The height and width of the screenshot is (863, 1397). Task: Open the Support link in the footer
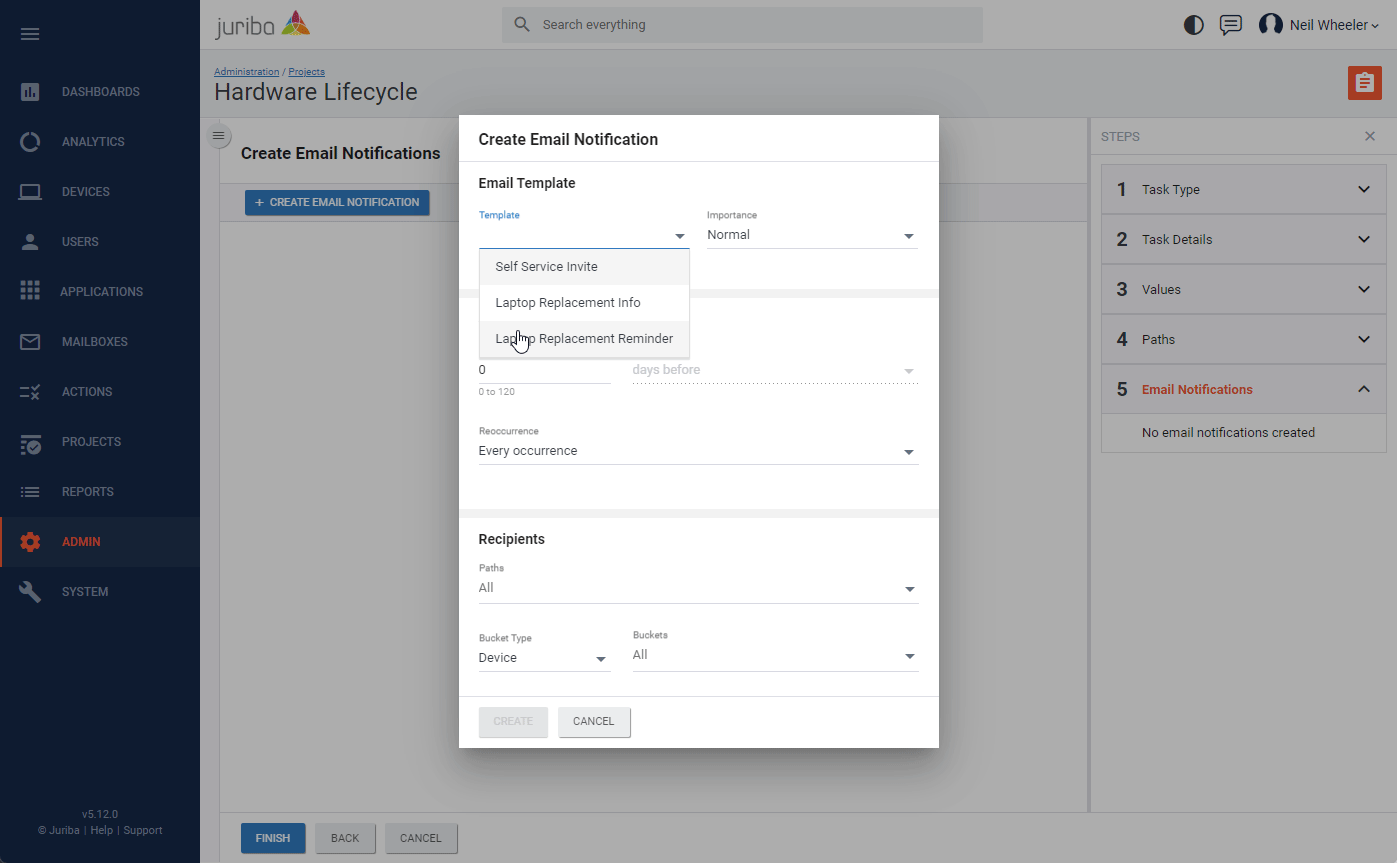point(143,831)
